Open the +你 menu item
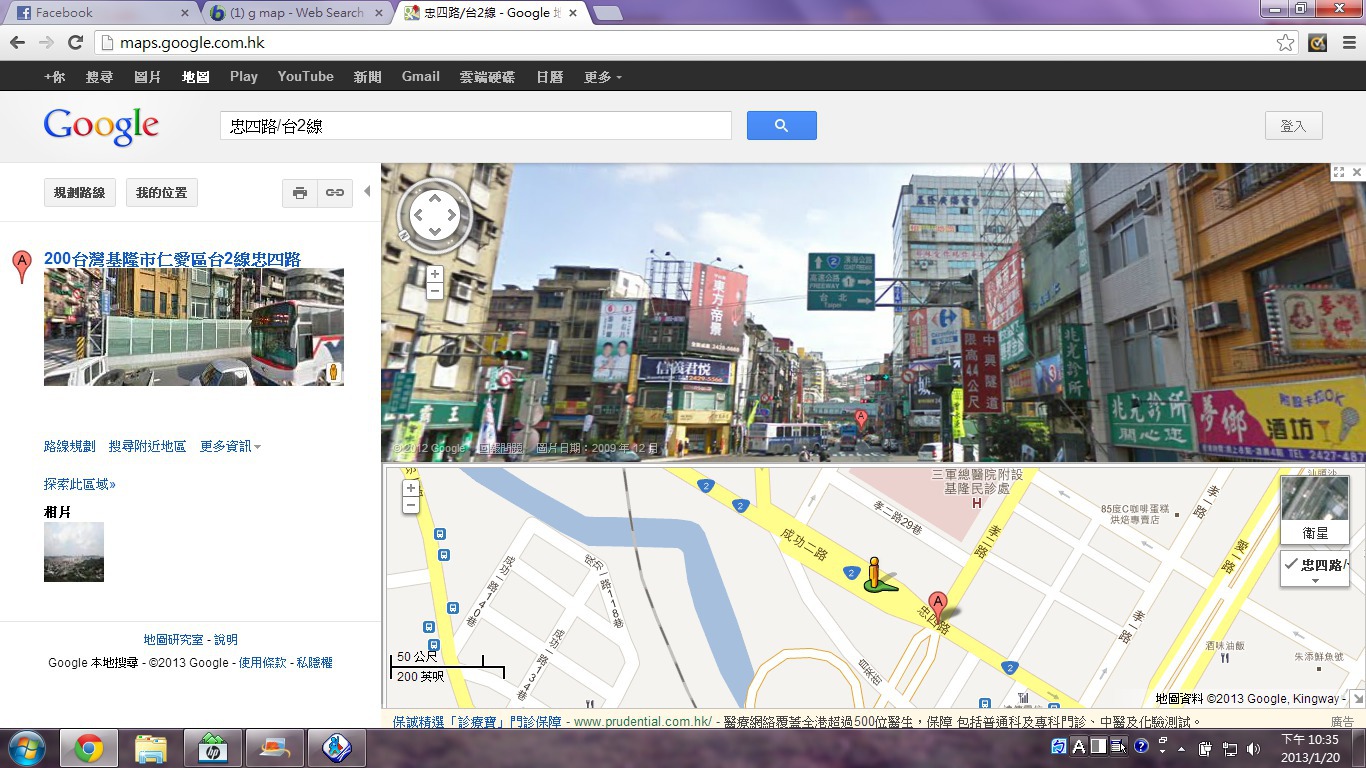 click(54, 76)
